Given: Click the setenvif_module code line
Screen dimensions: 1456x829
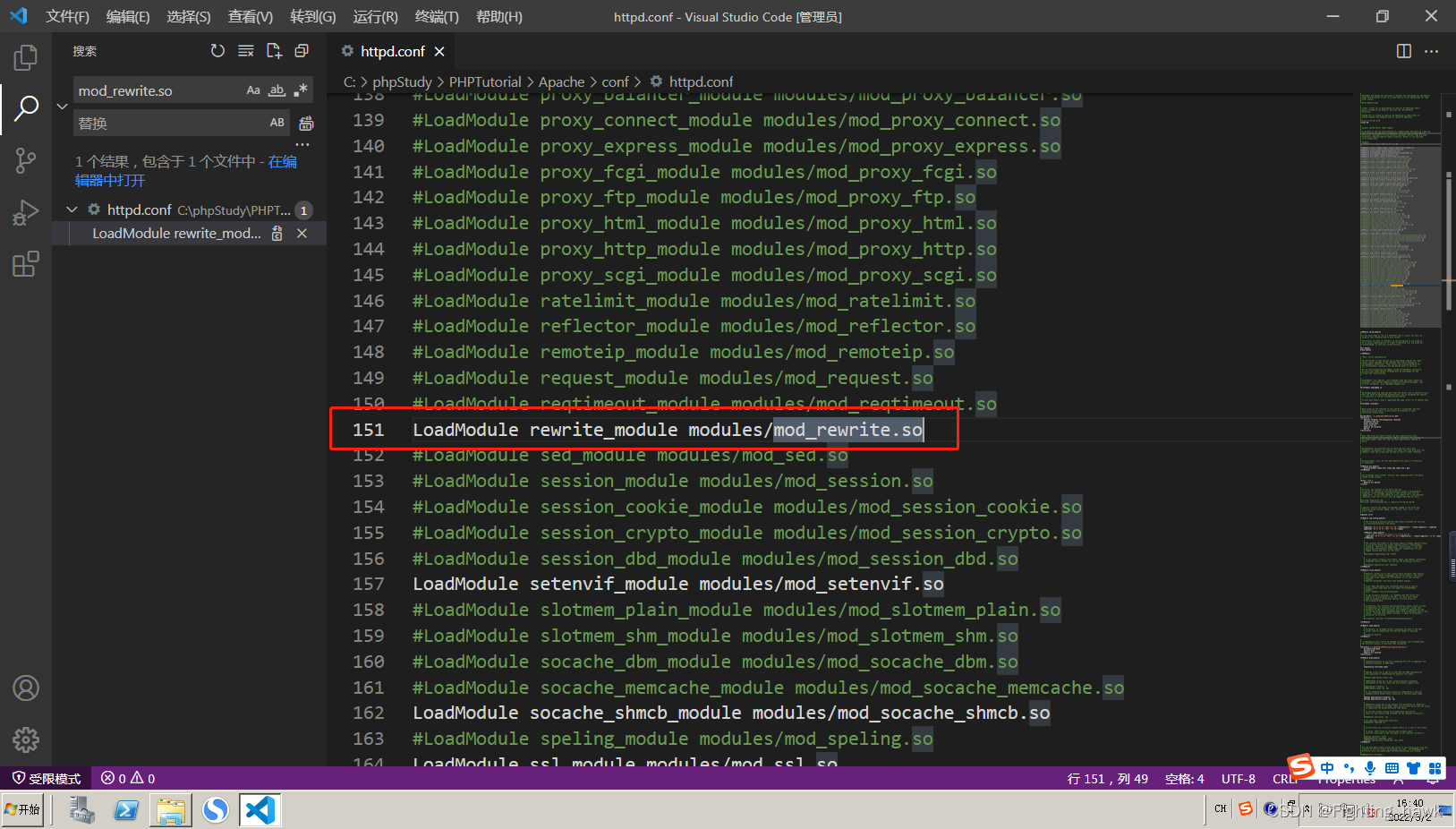Looking at the screenshot, I should pos(677,584).
